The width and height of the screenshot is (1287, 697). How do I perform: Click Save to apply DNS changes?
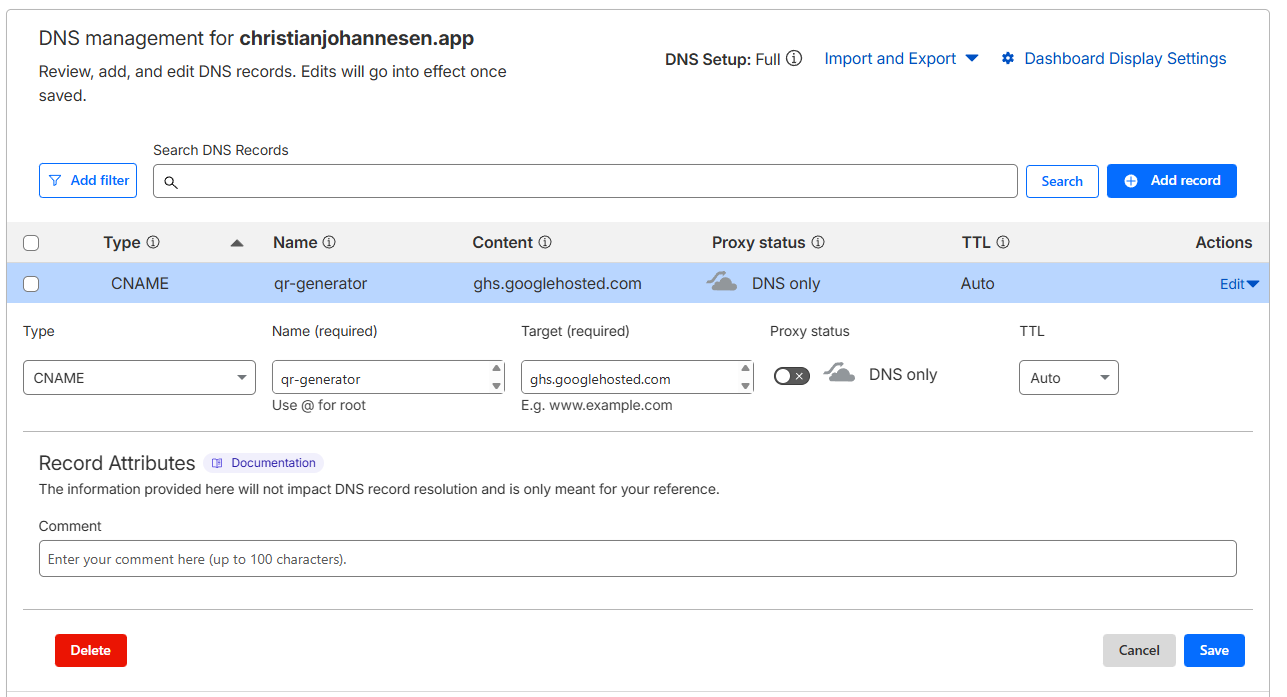[x=1213, y=650]
